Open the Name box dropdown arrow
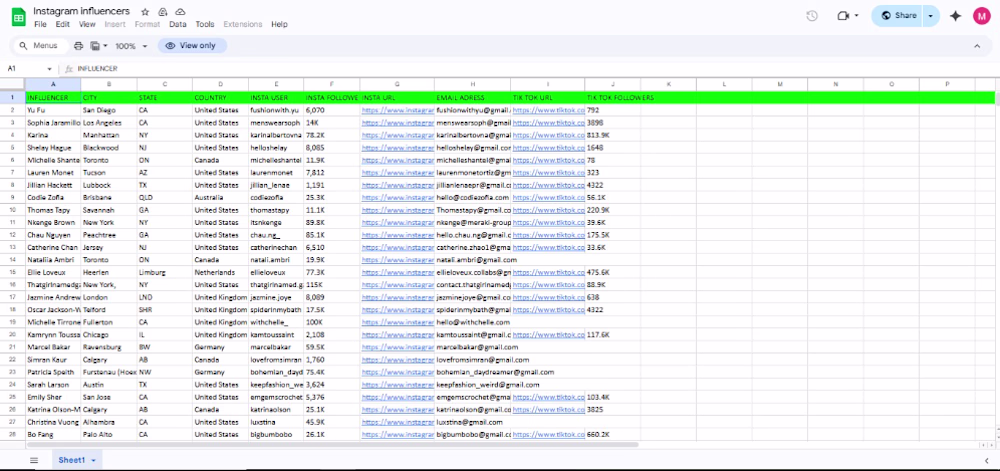The image size is (1000, 471). point(49,69)
